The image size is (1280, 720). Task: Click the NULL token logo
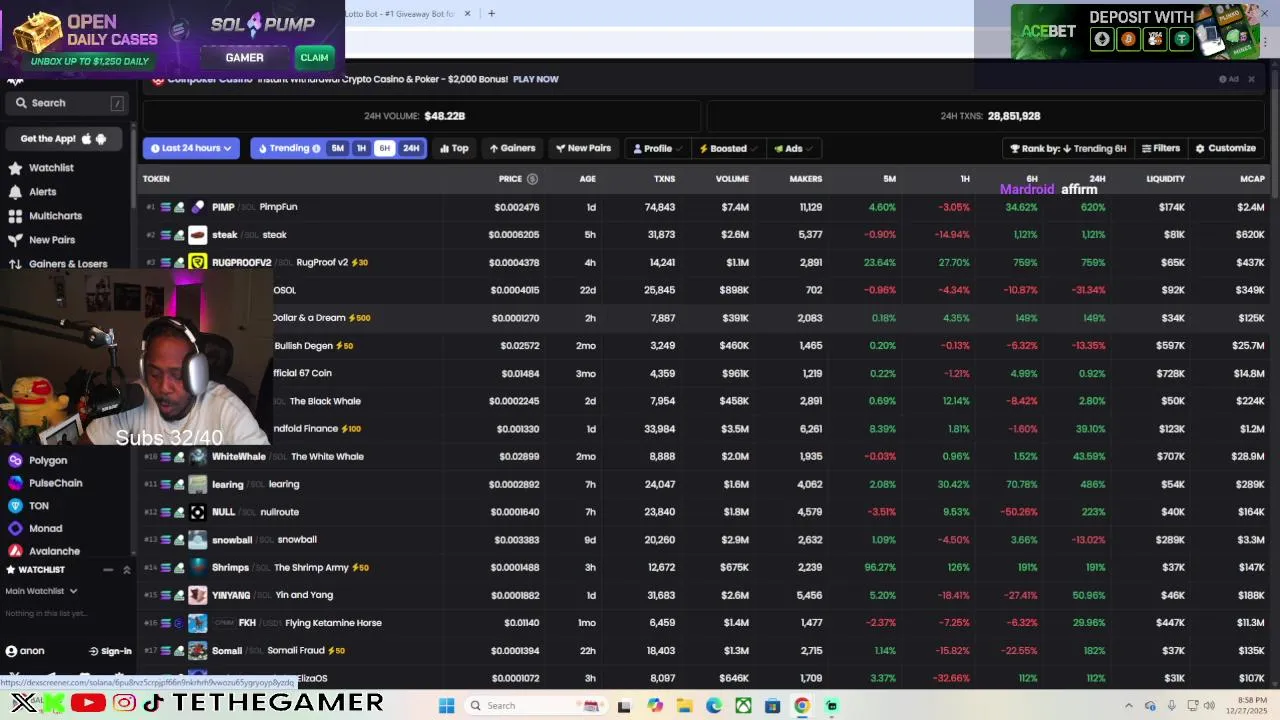click(197, 512)
